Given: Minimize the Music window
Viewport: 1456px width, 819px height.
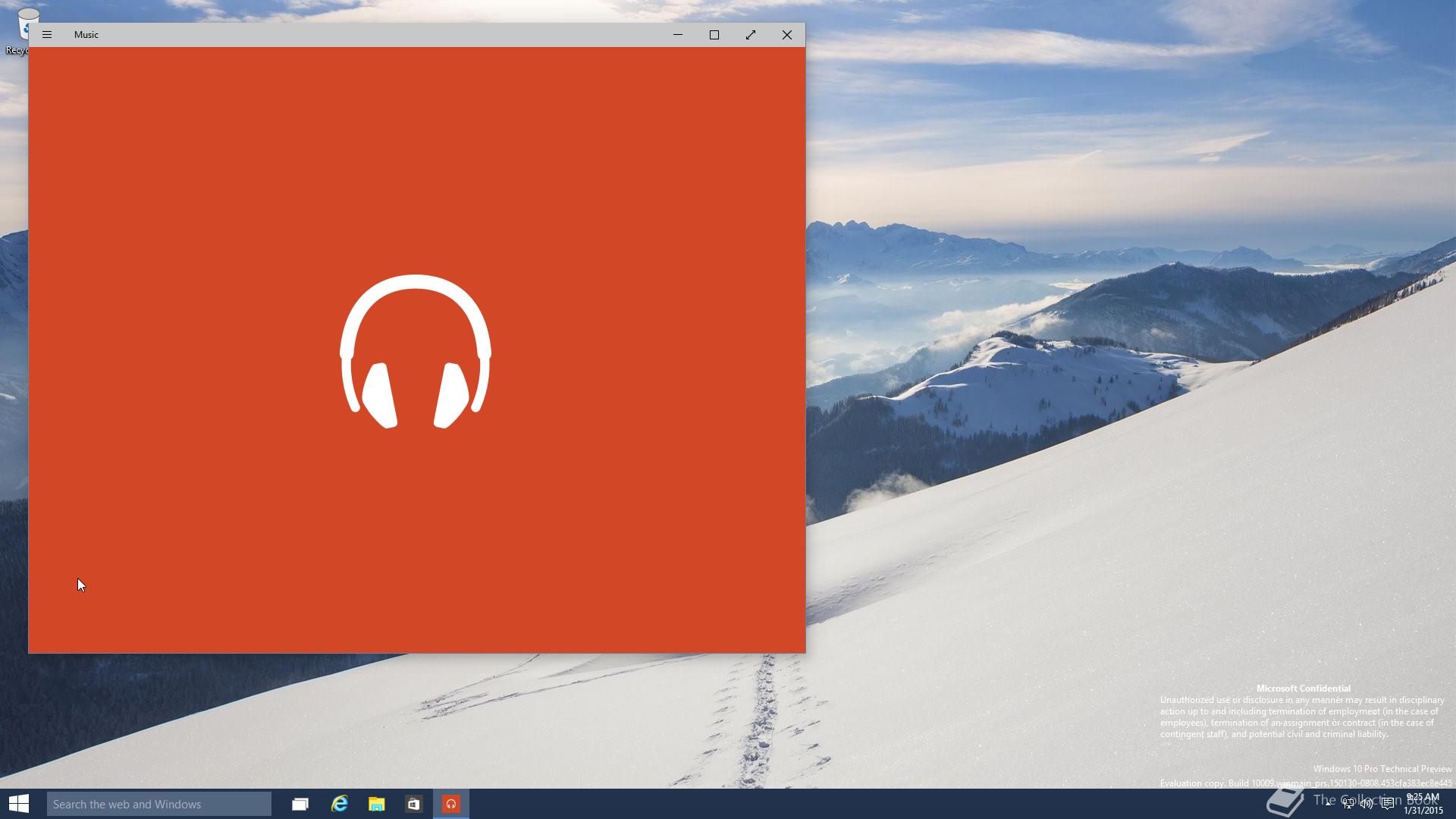Looking at the screenshot, I should (678, 35).
